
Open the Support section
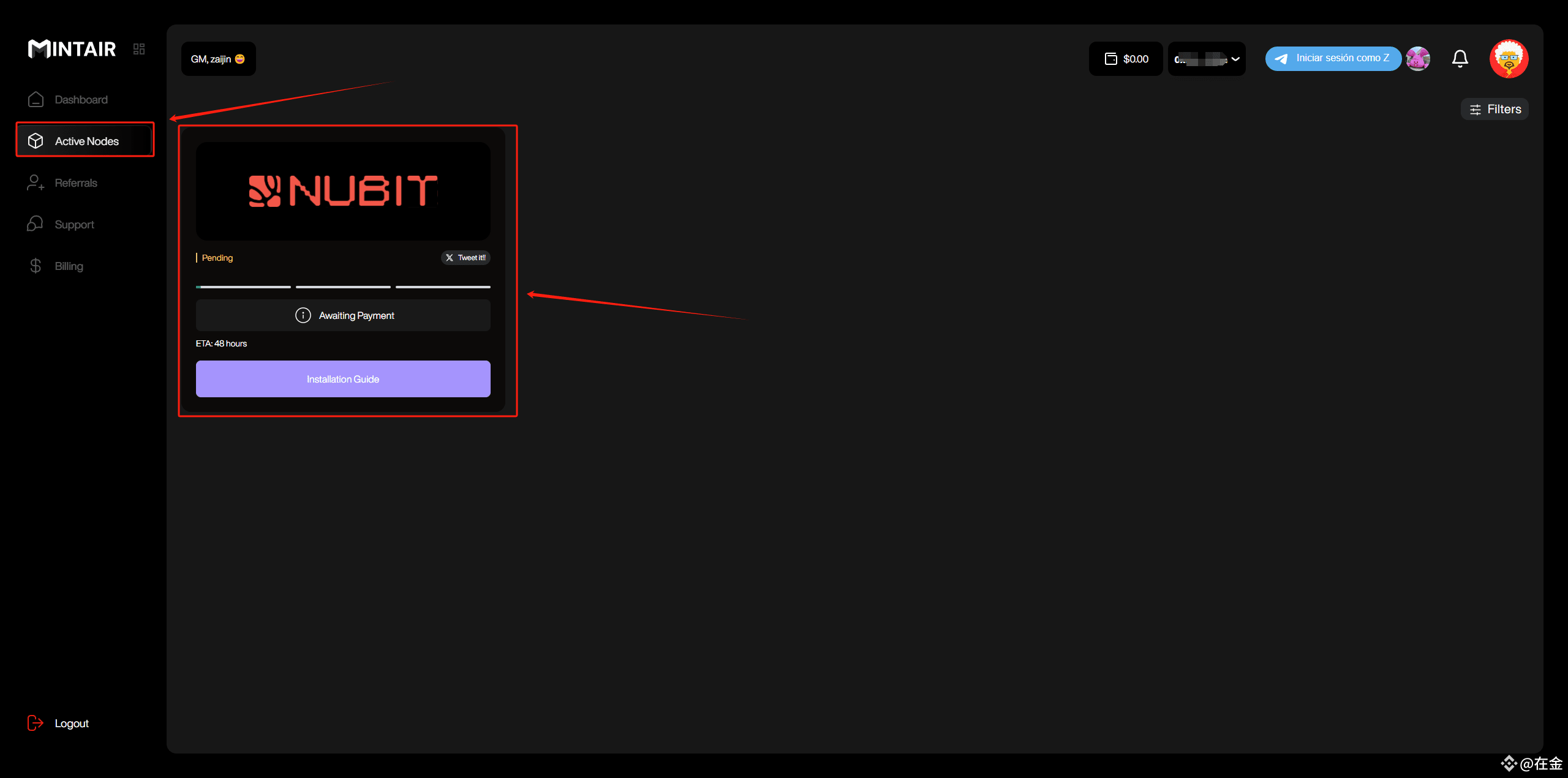point(74,225)
